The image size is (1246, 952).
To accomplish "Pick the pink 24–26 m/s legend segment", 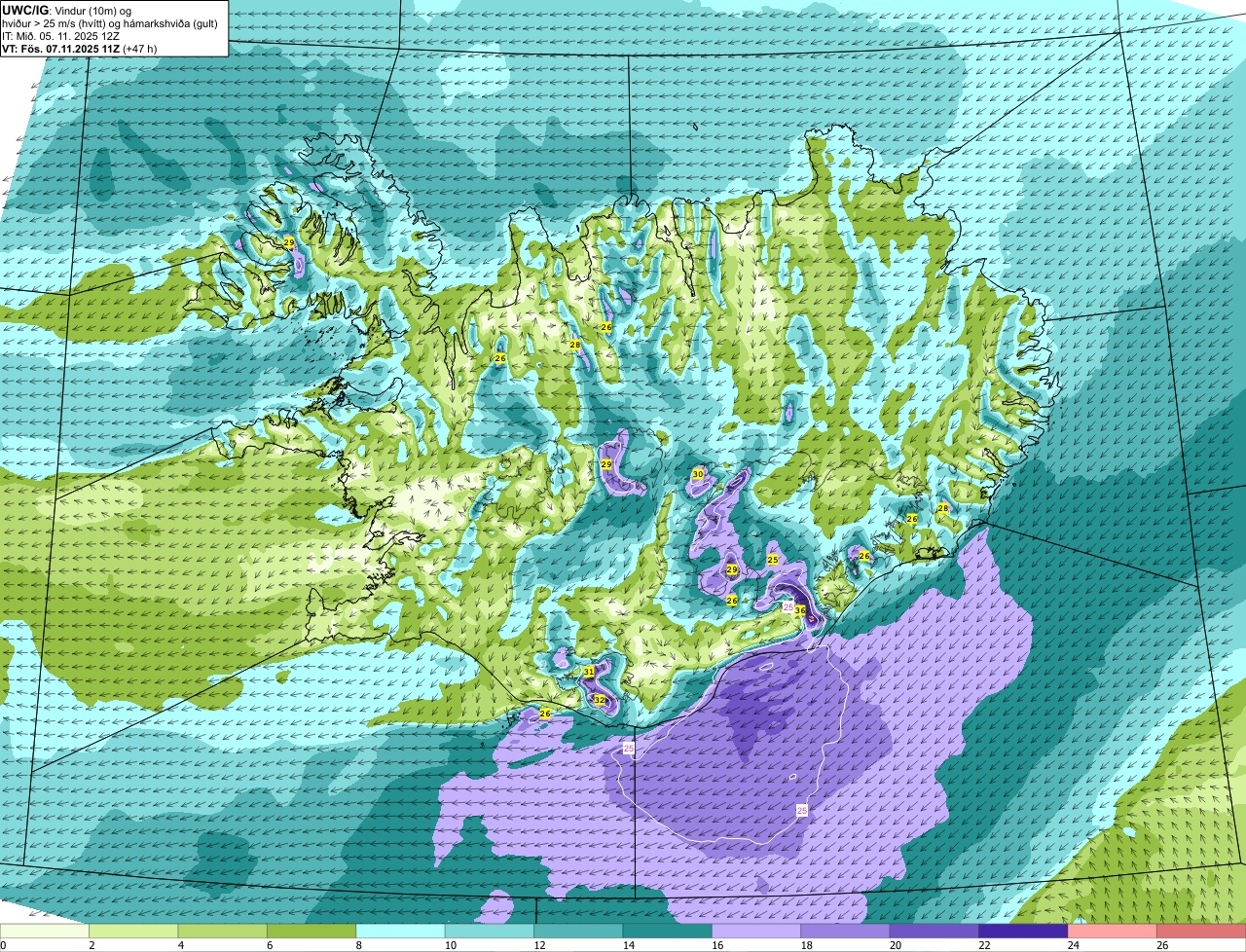I will pyautogui.click(x=1113, y=931).
